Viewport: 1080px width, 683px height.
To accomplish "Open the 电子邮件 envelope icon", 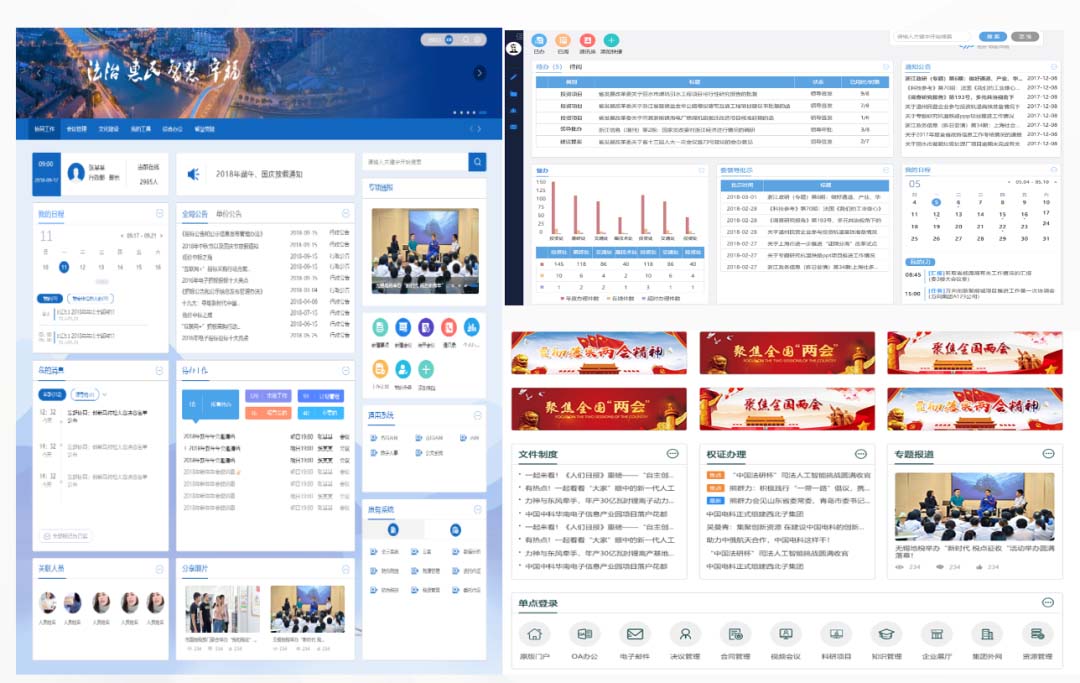I will [634, 634].
